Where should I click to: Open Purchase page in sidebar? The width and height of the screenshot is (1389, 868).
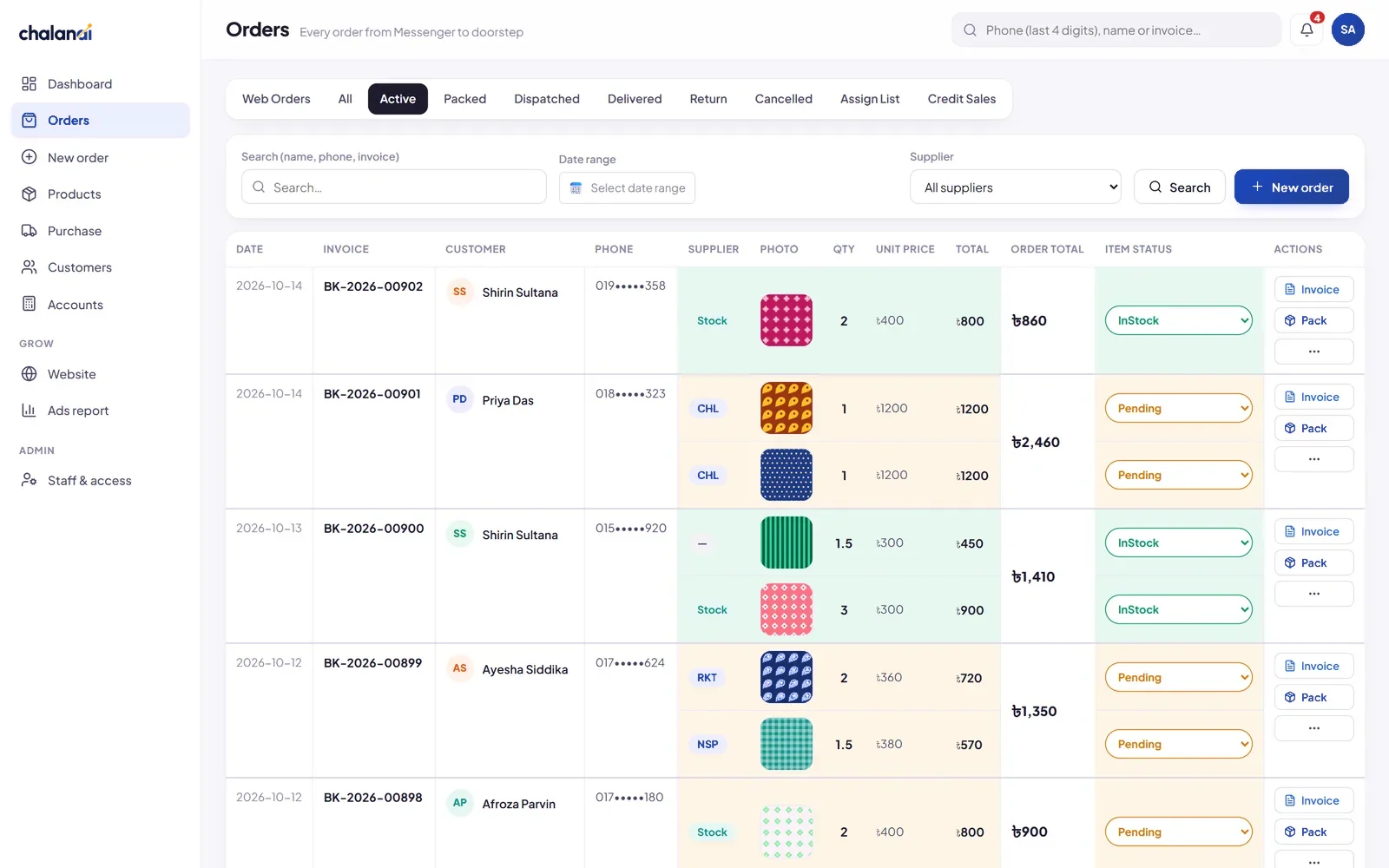pyautogui.click(x=100, y=231)
